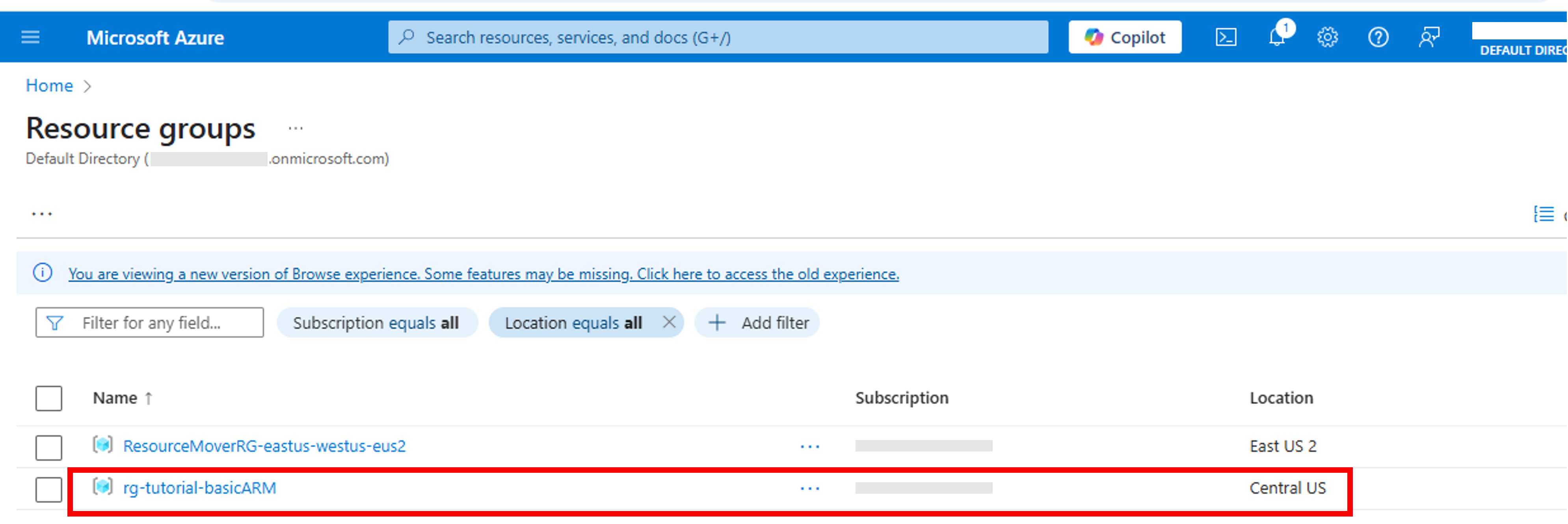
Task: Open the Subscription equals all filter
Action: (x=376, y=323)
